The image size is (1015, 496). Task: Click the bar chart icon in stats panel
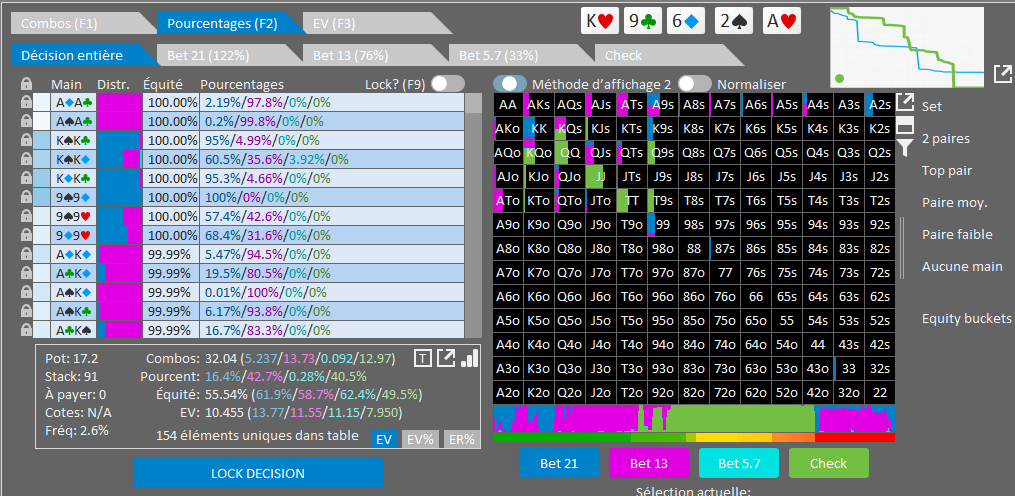coord(469,358)
